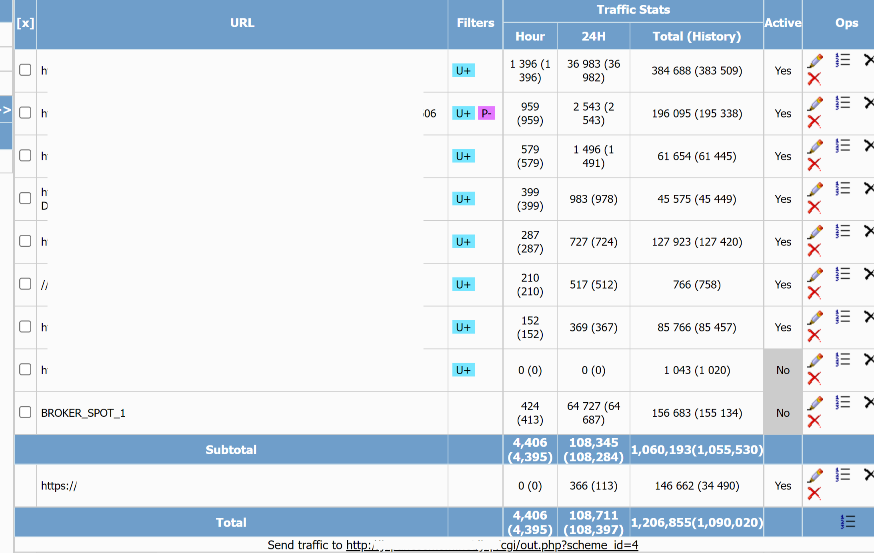Tick checkbox for BROKER_SPOT_1
874x553 pixels.
point(25,413)
